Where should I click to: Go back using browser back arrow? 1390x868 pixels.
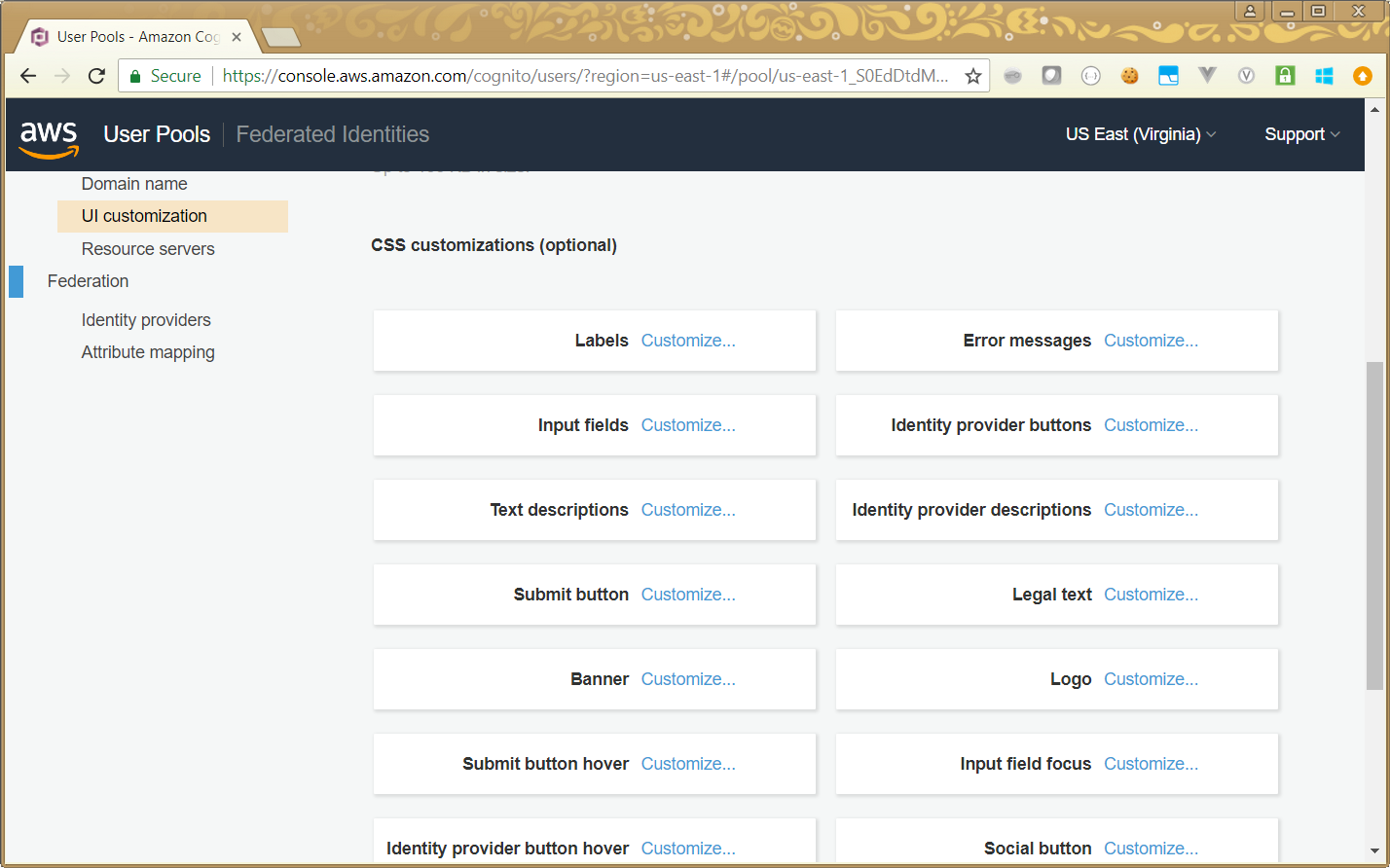coord(28,76)
